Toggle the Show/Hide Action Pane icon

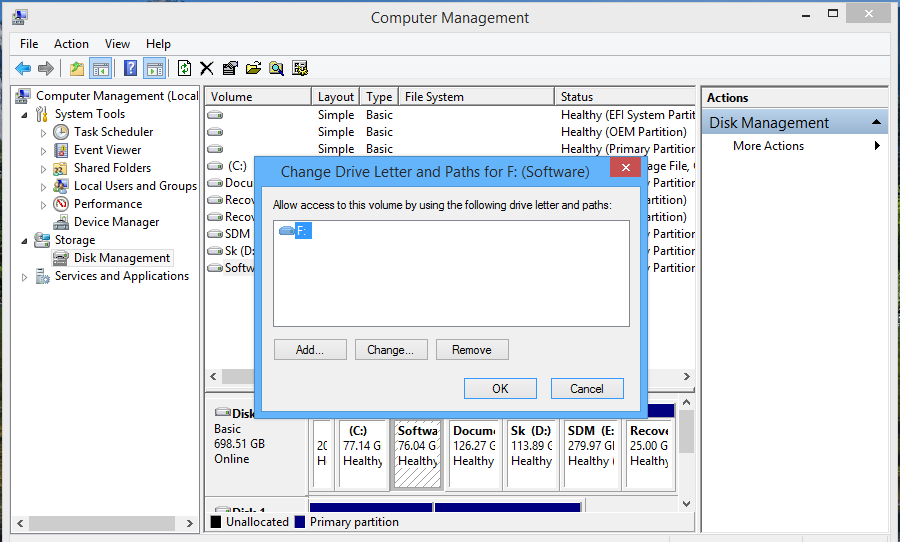pyautogui.click(x=155, y=69)
